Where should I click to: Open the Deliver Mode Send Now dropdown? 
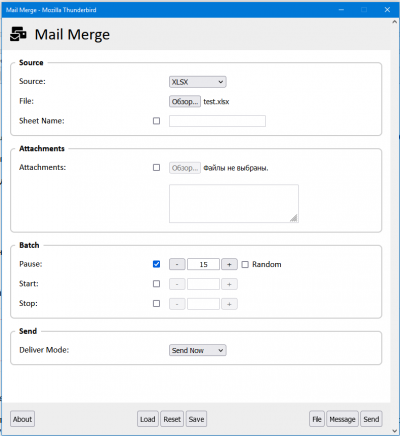coord(198,350)
